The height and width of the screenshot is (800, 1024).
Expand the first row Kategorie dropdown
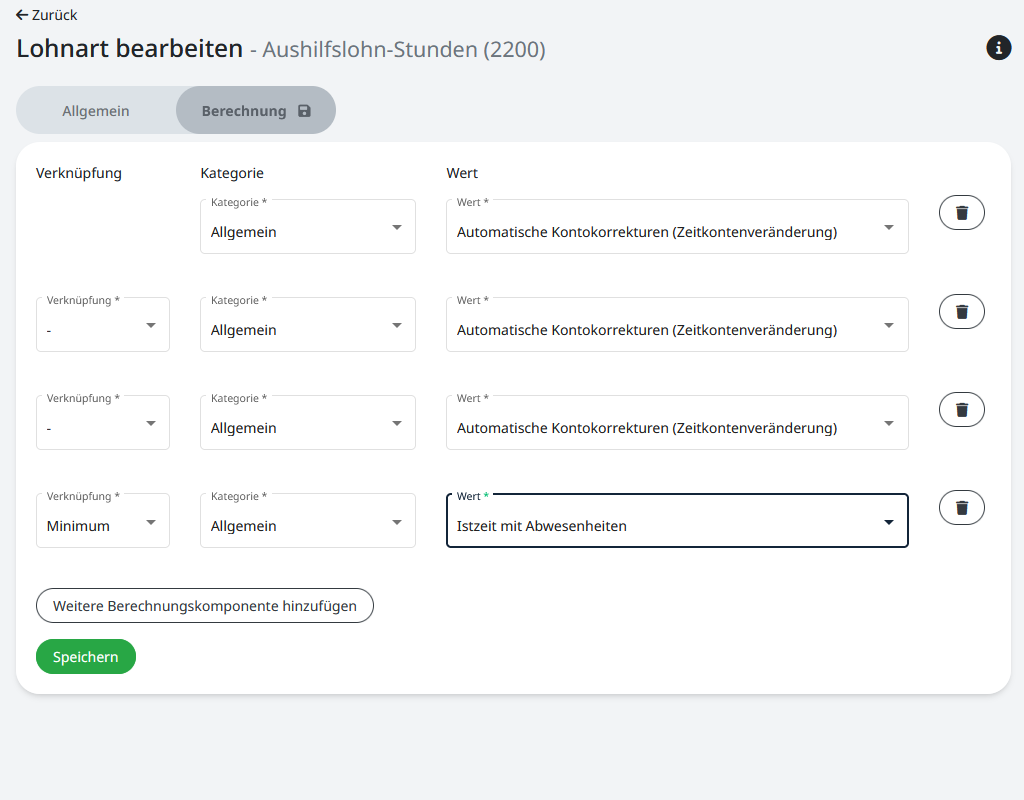307,227
